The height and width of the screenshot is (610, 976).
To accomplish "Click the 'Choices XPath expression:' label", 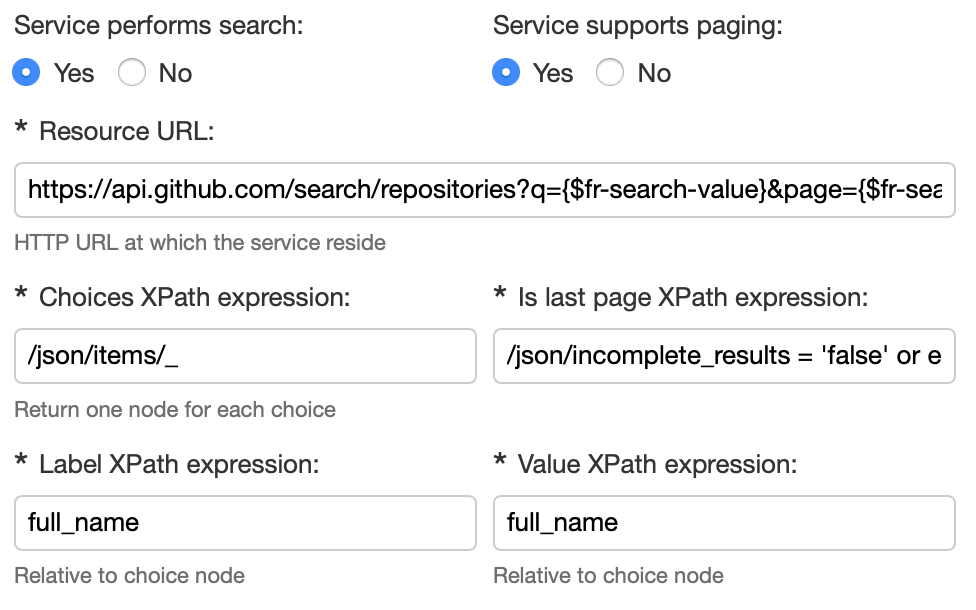I will (195, 297).
